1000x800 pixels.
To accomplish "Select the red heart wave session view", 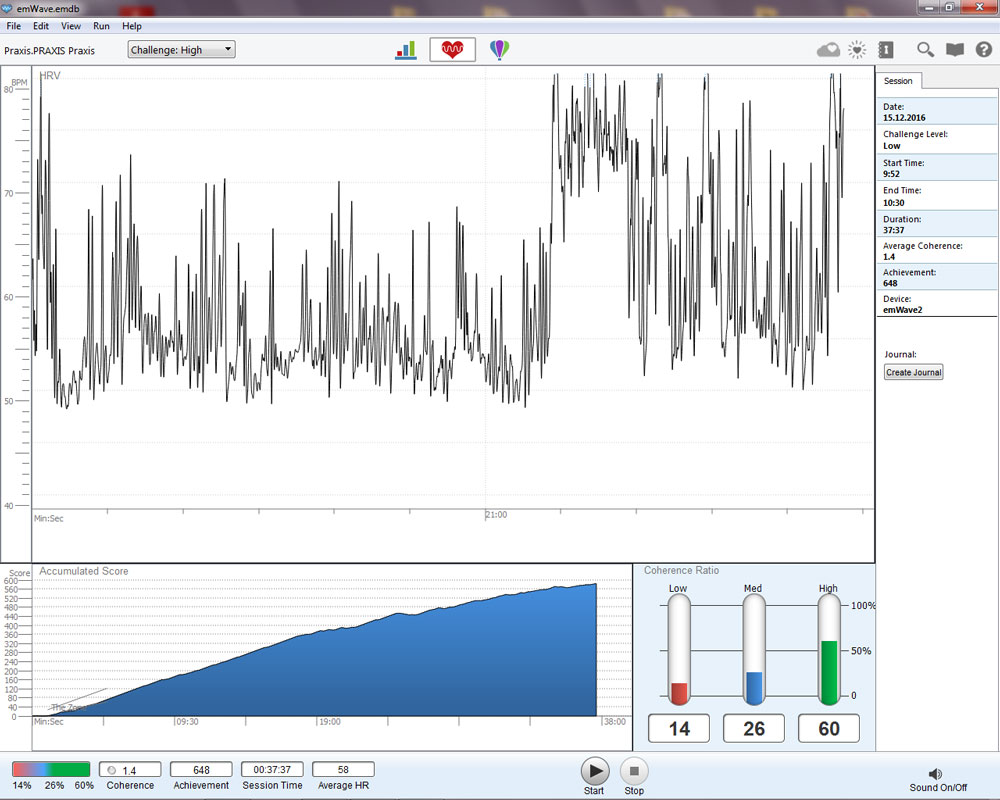I will [452, 50].
